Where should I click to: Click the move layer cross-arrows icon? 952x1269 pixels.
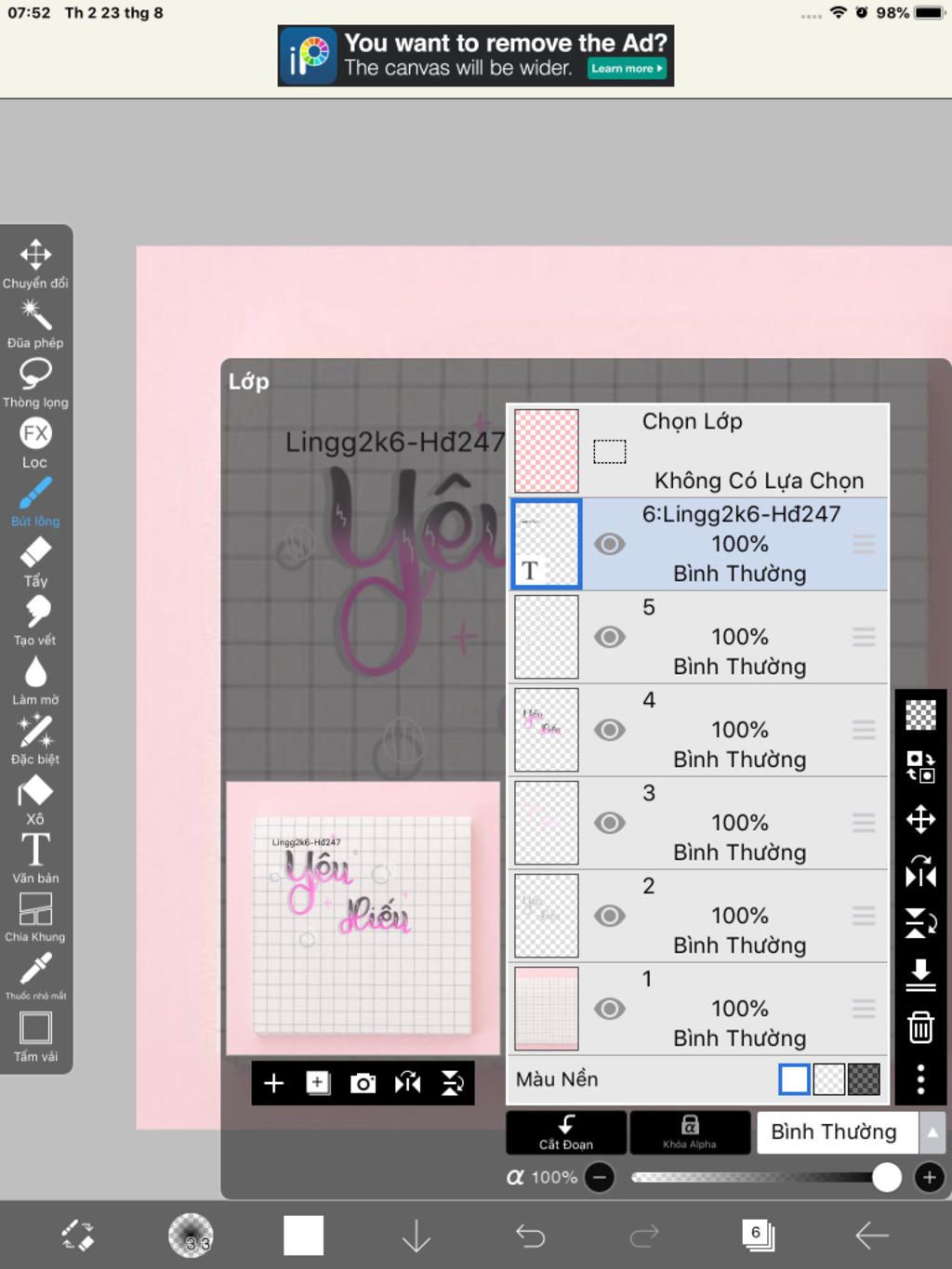tap(920, 820)
